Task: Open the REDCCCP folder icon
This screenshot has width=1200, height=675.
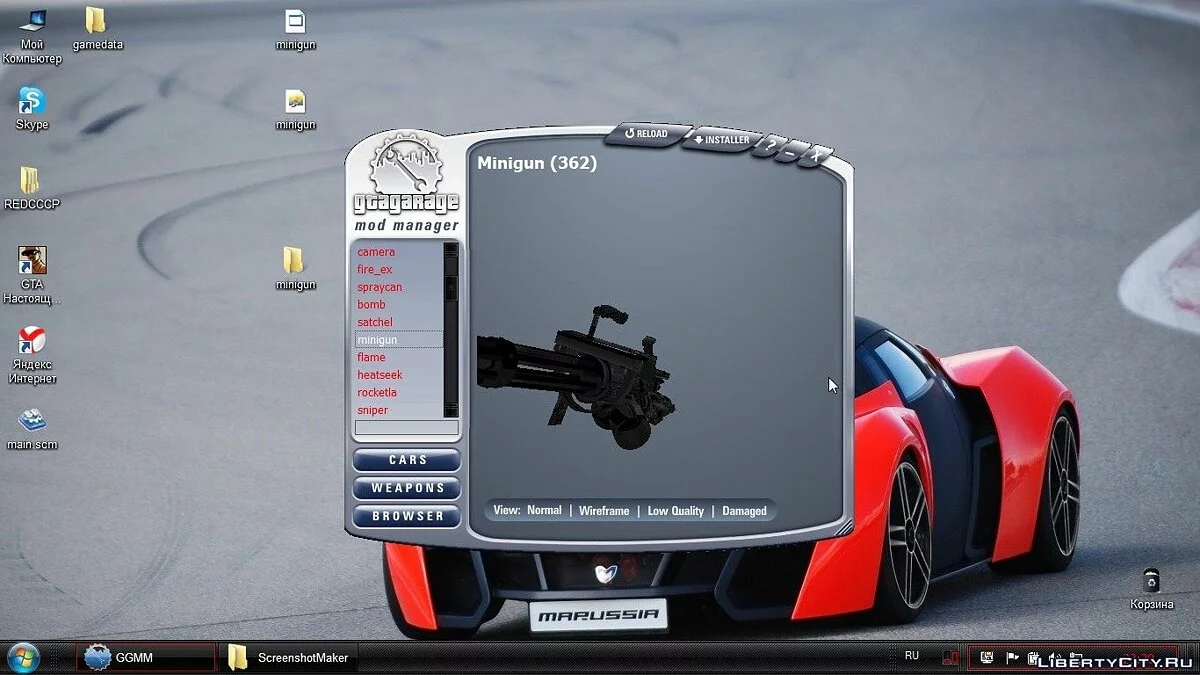Action: (31, 181)
